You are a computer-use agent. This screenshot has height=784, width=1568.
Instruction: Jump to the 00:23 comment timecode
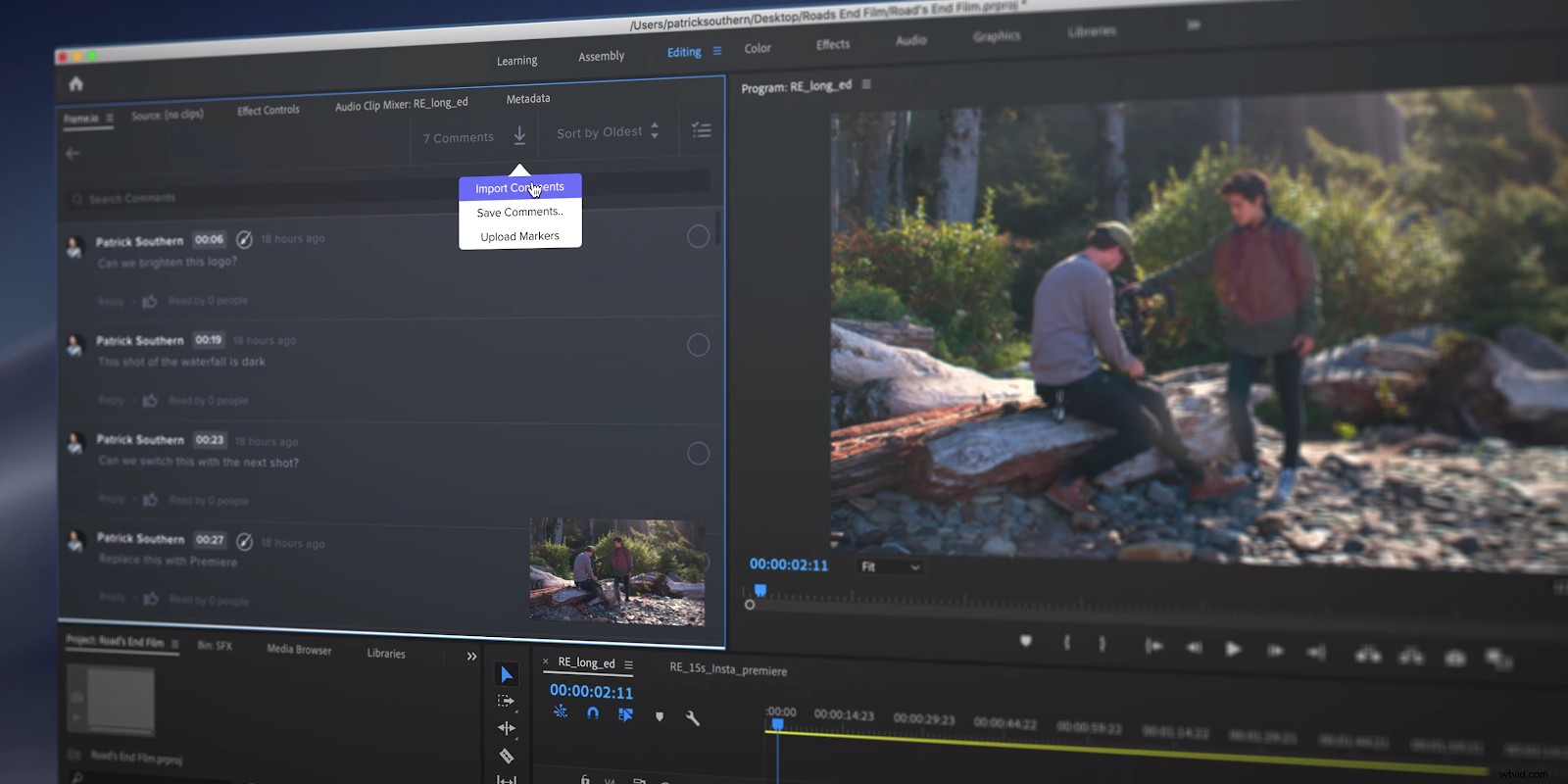(x=210, y=440)
